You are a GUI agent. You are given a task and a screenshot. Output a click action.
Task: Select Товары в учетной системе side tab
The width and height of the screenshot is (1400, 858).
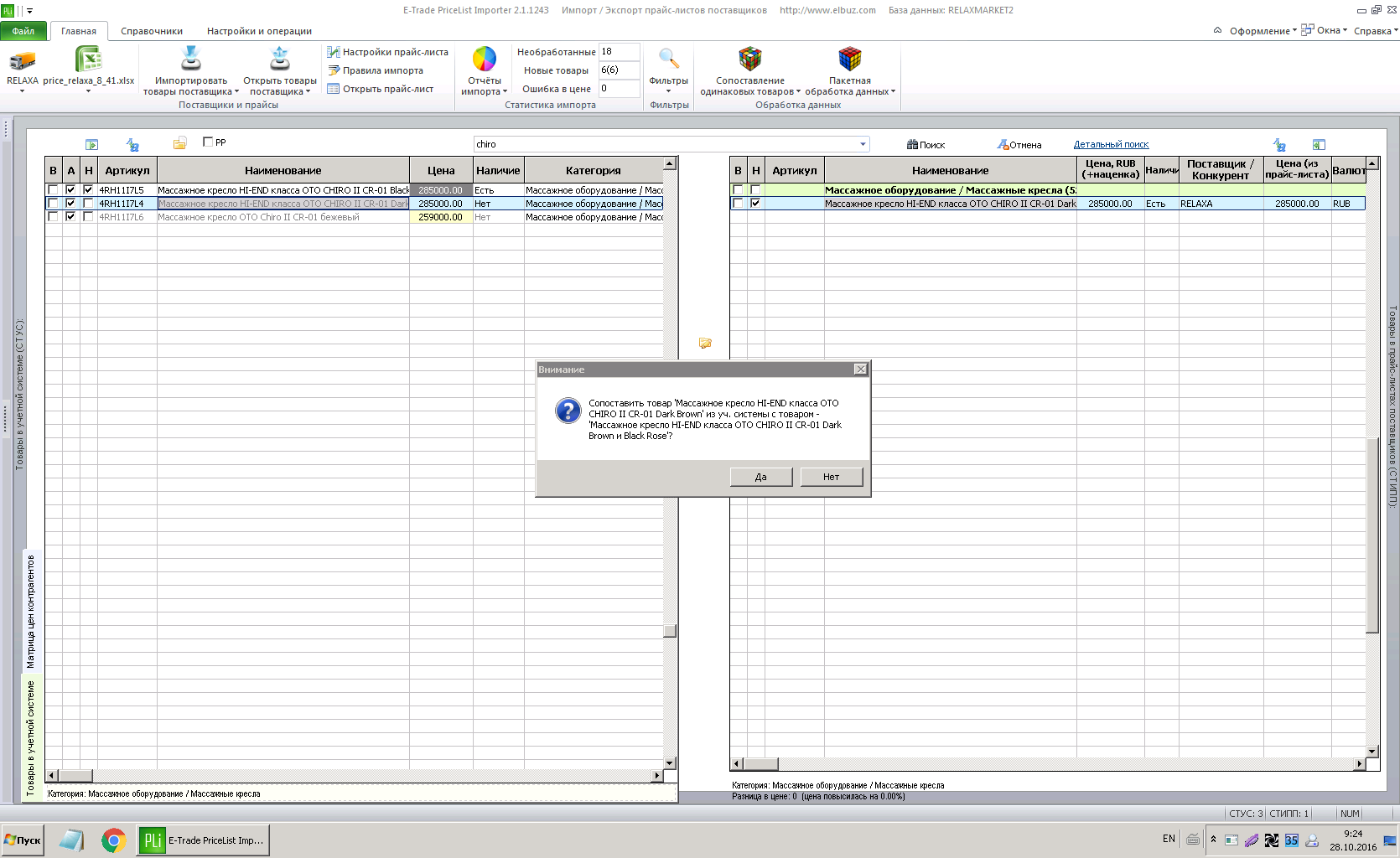pyautogui.click(x=31, y=737)
